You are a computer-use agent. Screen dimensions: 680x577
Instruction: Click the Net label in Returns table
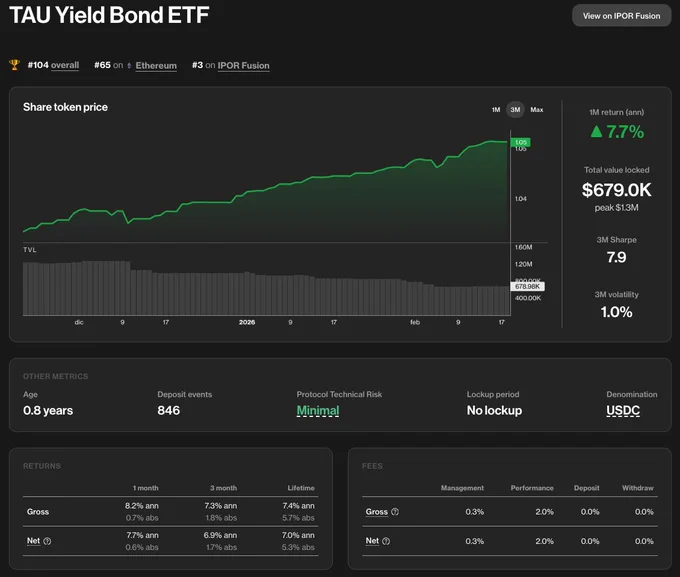tap(33, 541)
